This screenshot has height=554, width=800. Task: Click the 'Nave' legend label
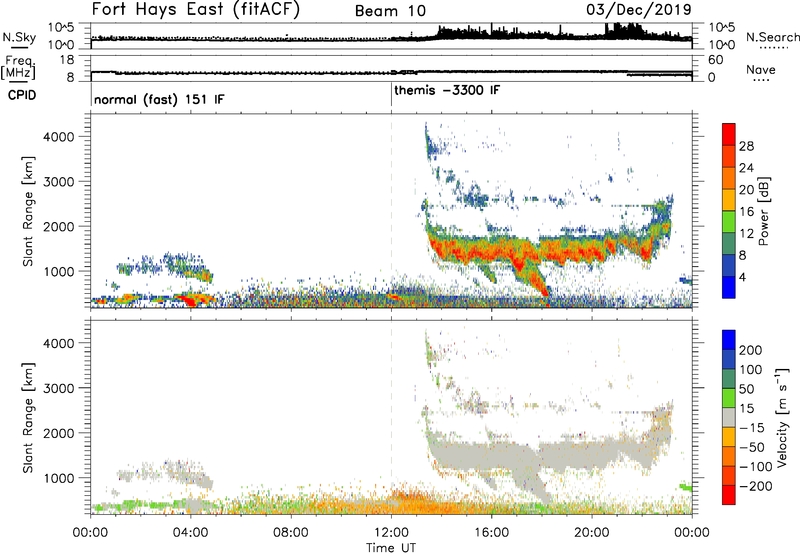[761, 69]
